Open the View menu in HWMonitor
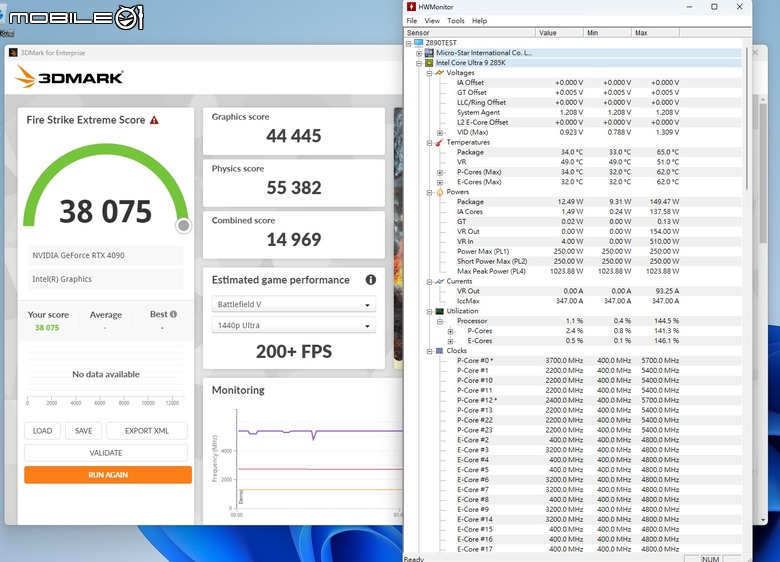The image size is (780, 562). pos(432,21)
